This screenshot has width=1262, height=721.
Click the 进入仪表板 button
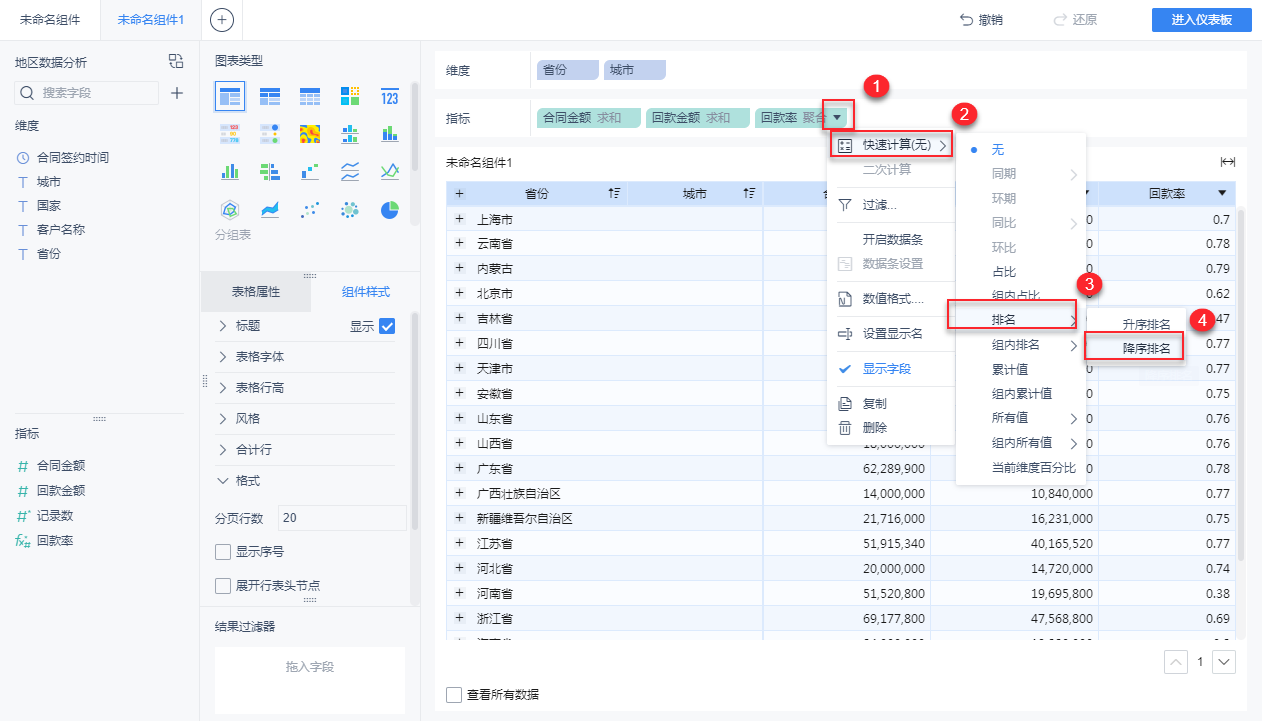point(1202,20)
